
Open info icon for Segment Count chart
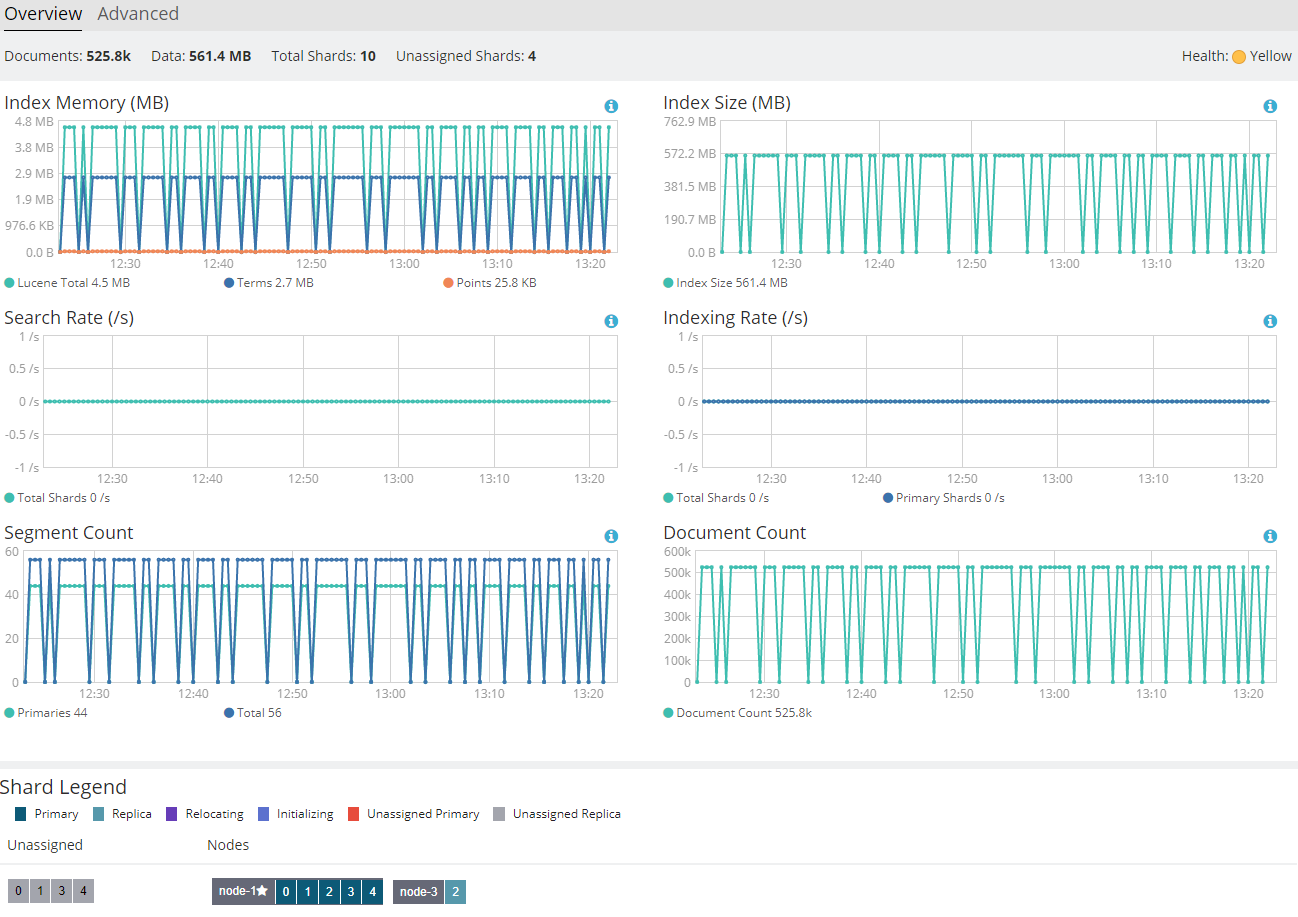611,536
